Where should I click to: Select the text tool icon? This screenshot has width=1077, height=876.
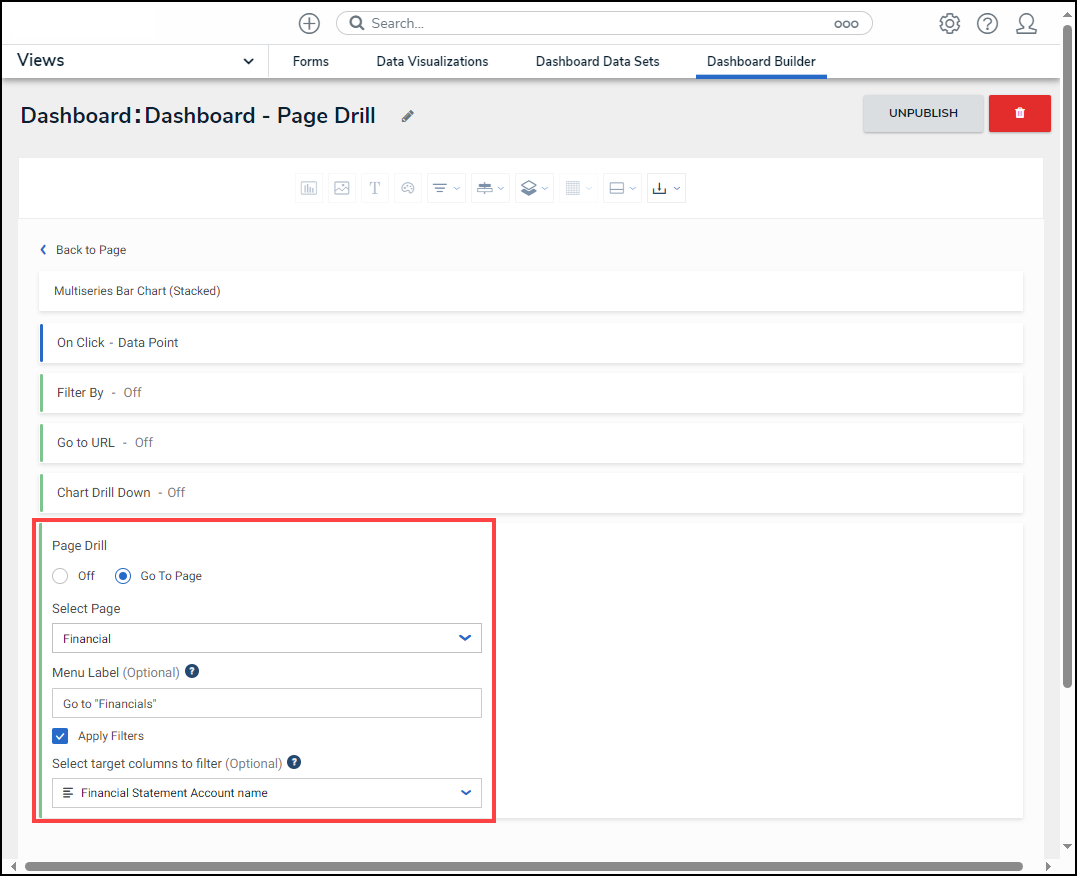click(375, 188)
